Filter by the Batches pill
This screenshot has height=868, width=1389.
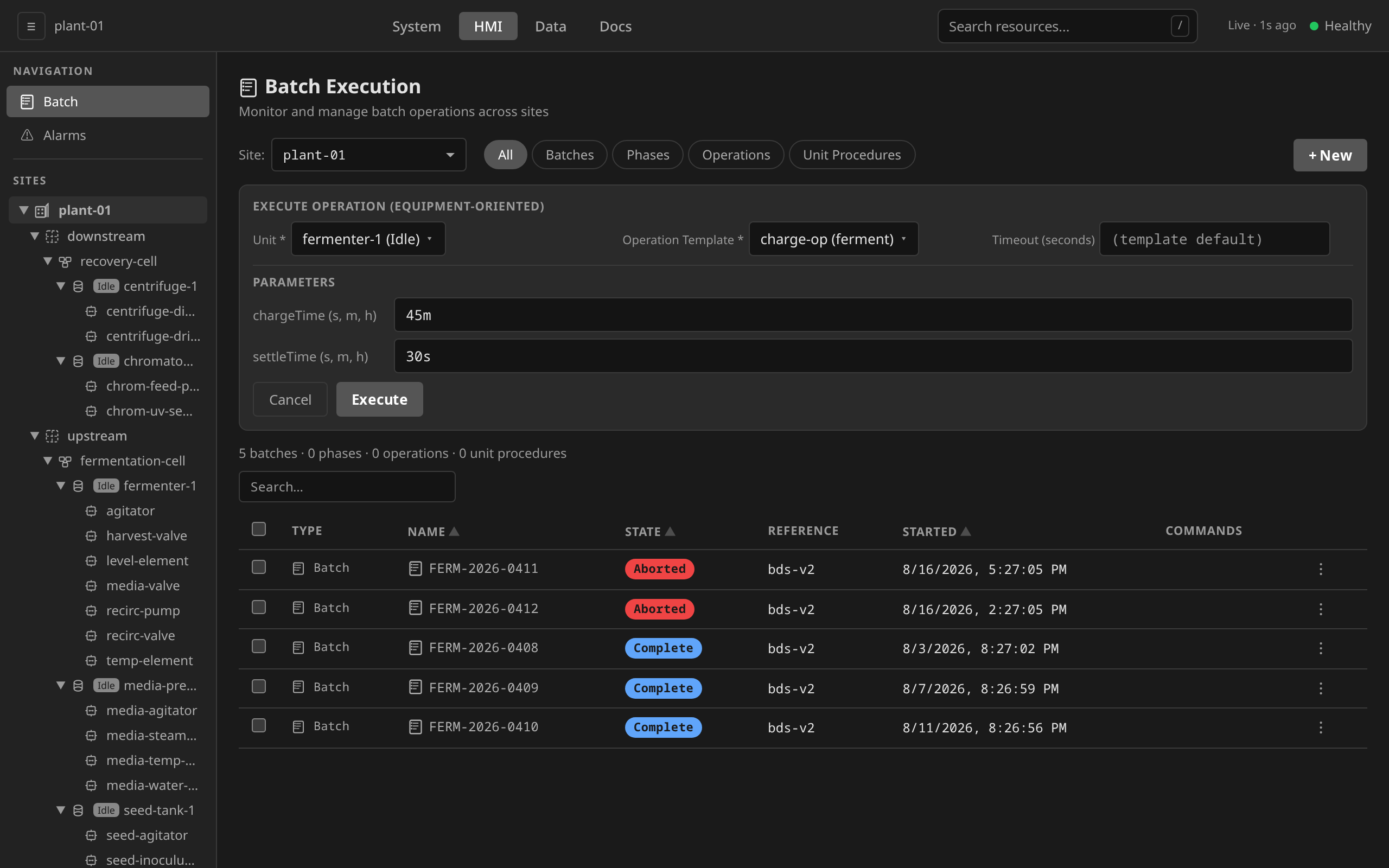[x=569, y=155]
